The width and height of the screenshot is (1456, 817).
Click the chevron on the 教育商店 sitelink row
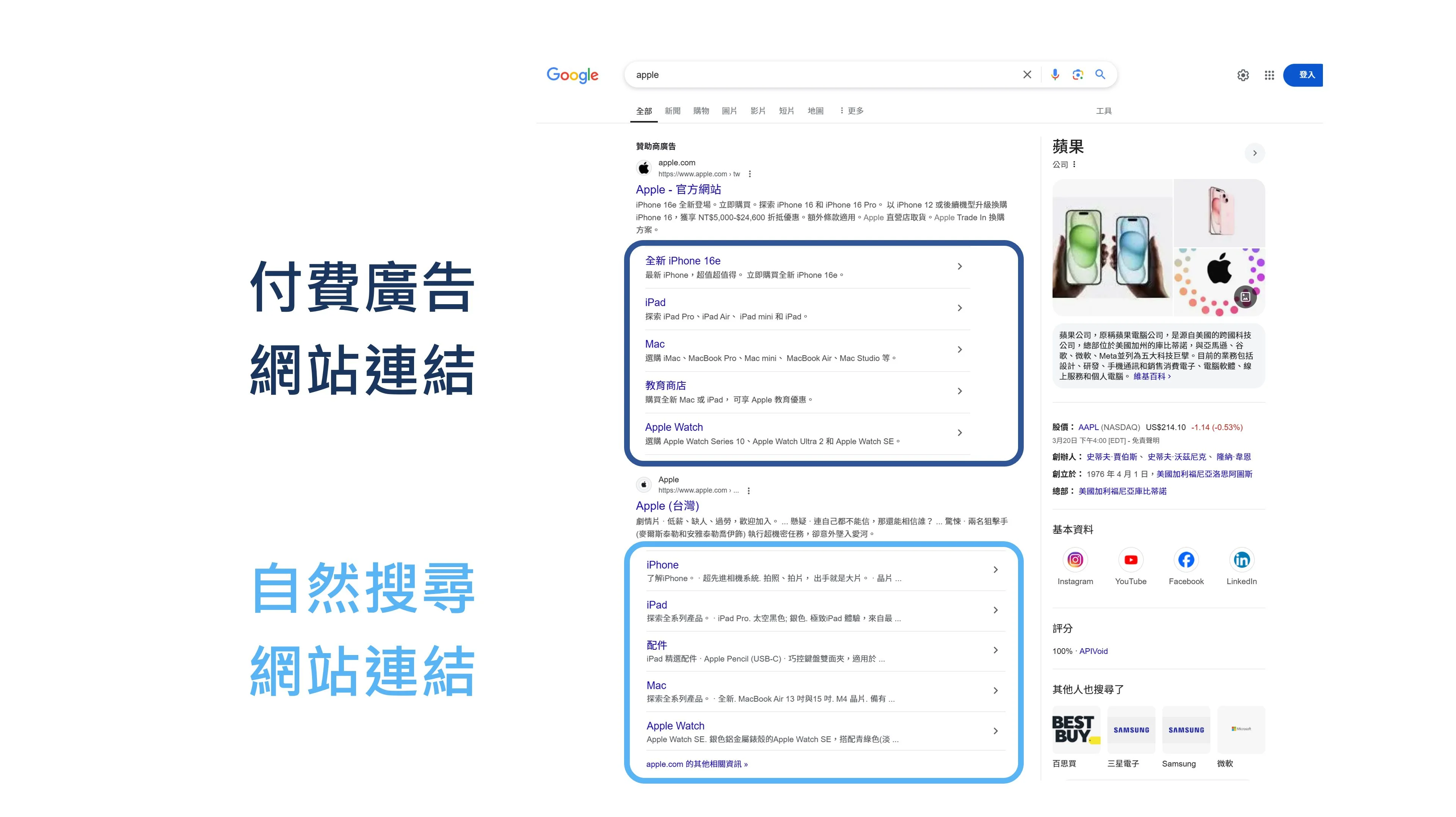pyautogui.click(x=959, y=391)
